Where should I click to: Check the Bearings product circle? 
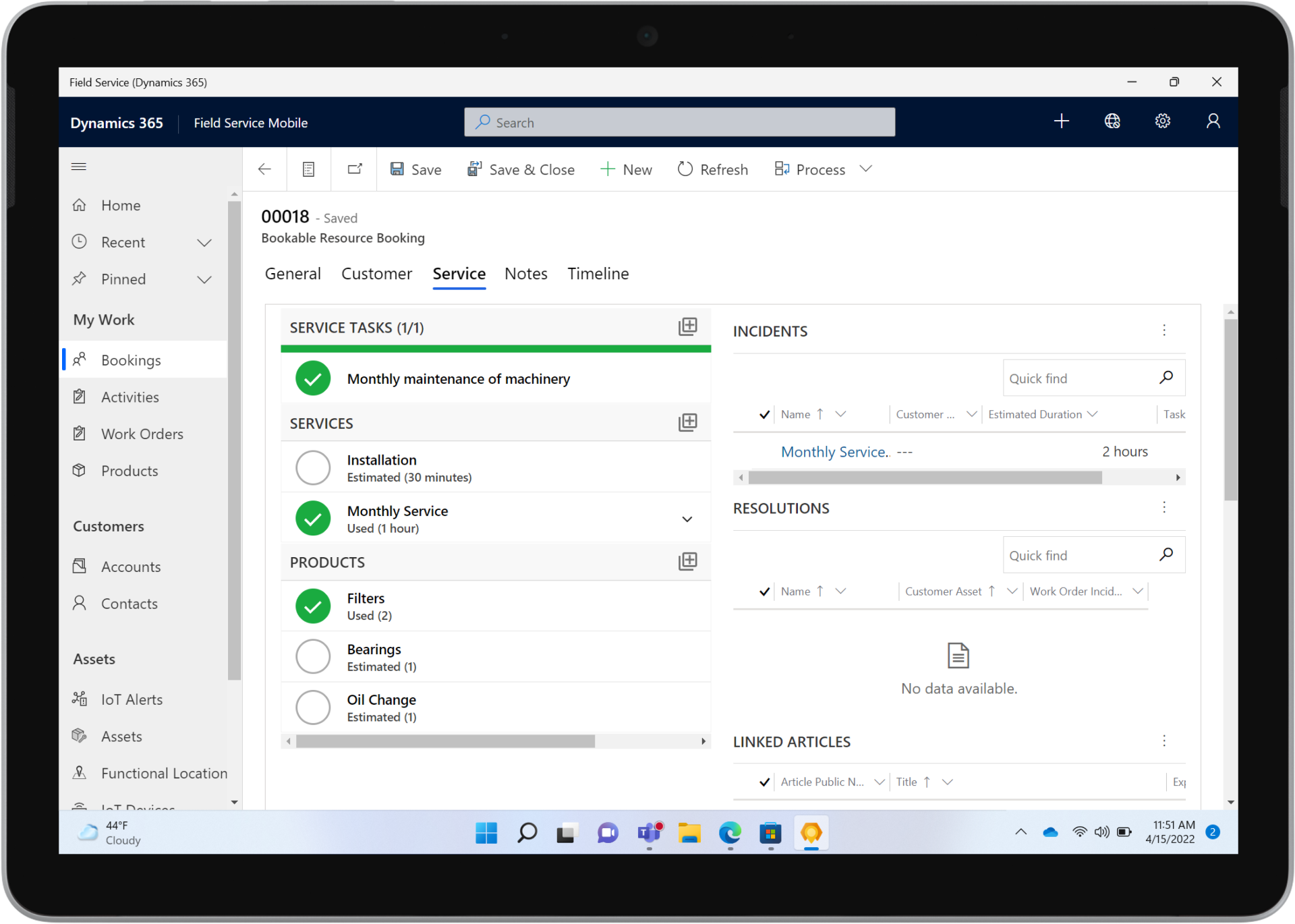click(312, 656)
